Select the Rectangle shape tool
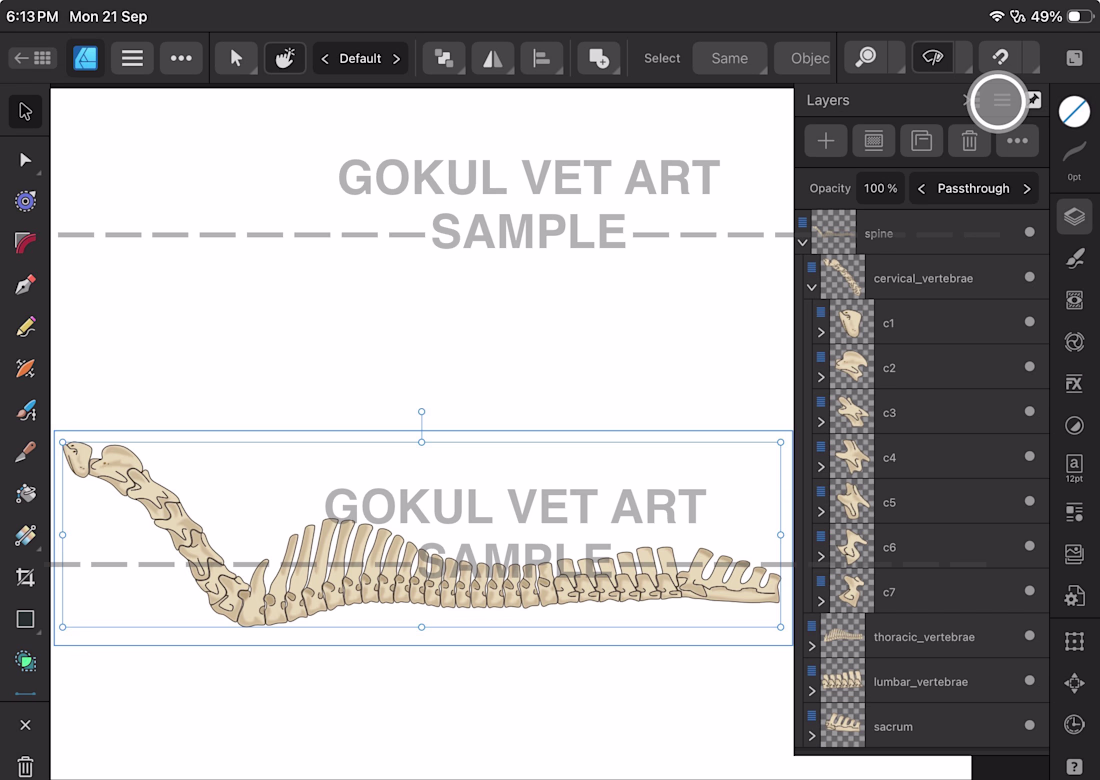 (x=25, y=619)
